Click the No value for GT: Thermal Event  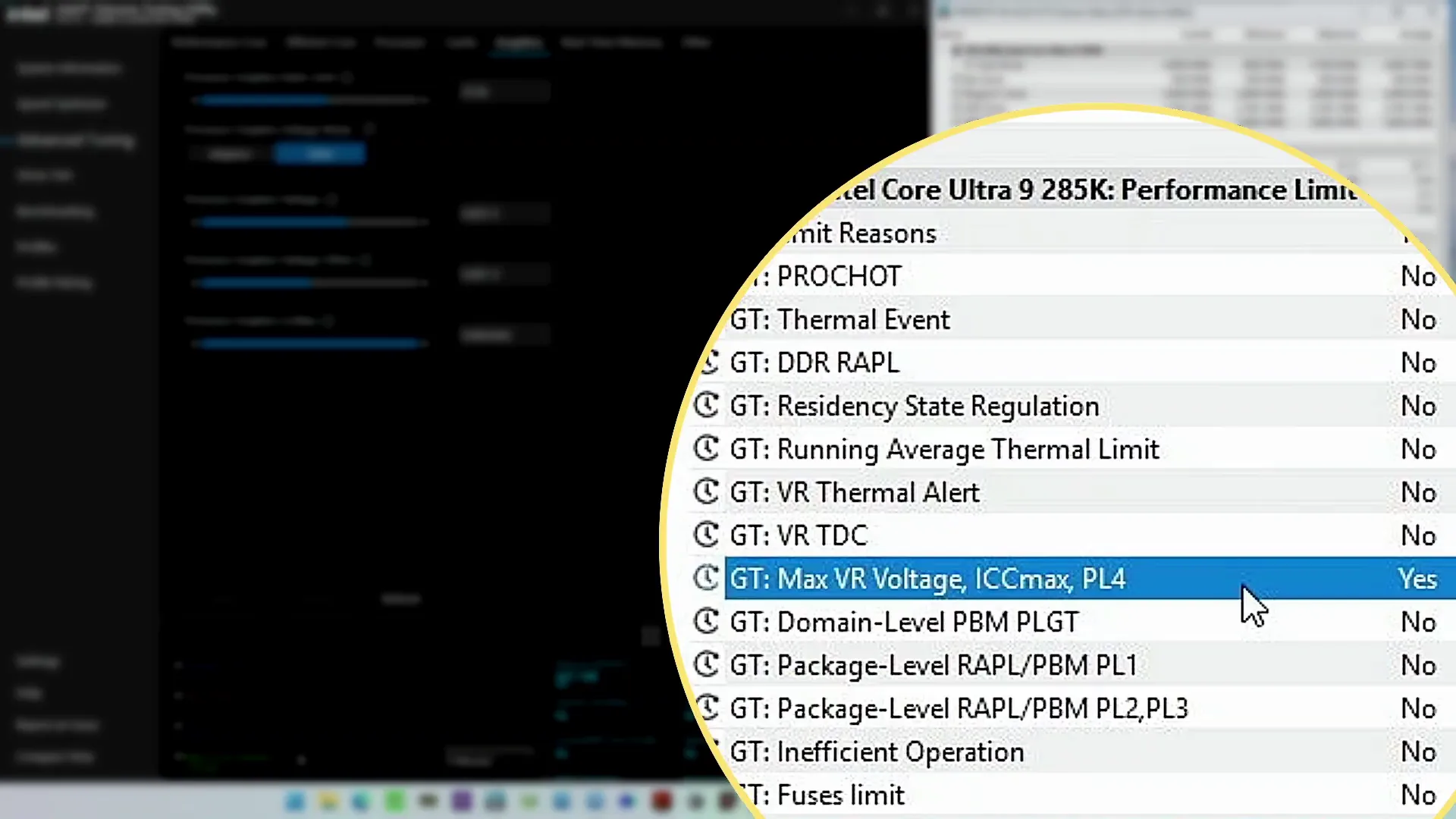pyautogui.click(x=1418, y=320)
